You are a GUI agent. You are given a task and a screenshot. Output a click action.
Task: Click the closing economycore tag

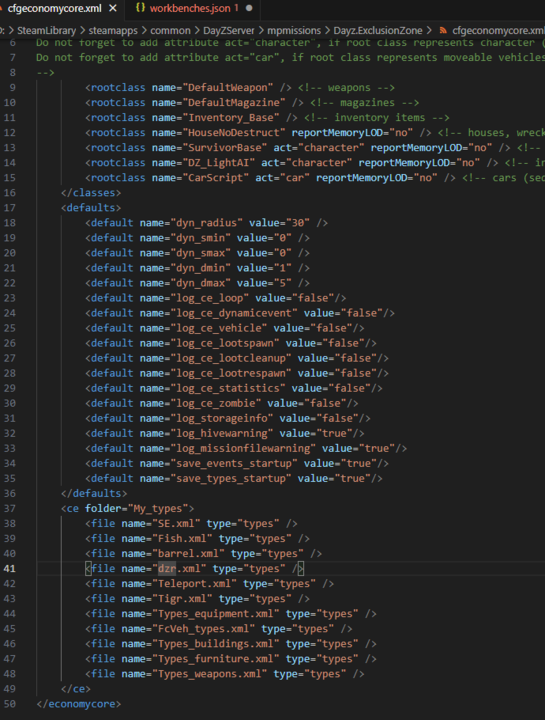point(79,704)
